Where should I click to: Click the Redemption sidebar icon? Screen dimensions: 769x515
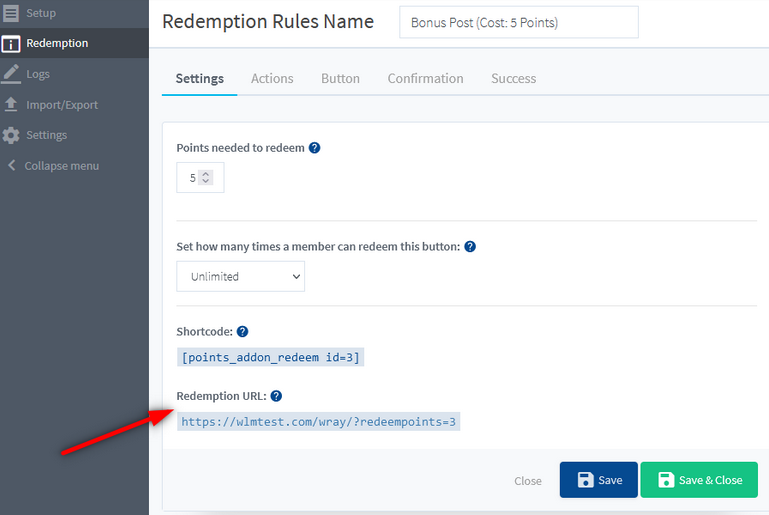[11, 44]
